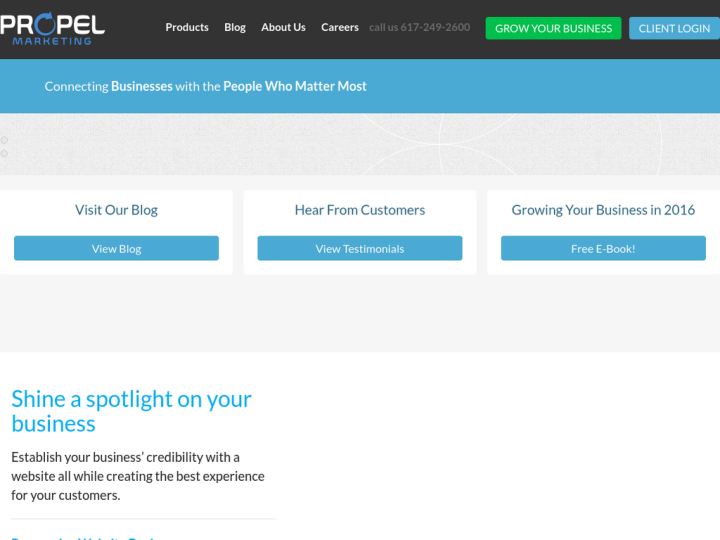
Task: Open the Client Login button
Action: tap(674, 28)
